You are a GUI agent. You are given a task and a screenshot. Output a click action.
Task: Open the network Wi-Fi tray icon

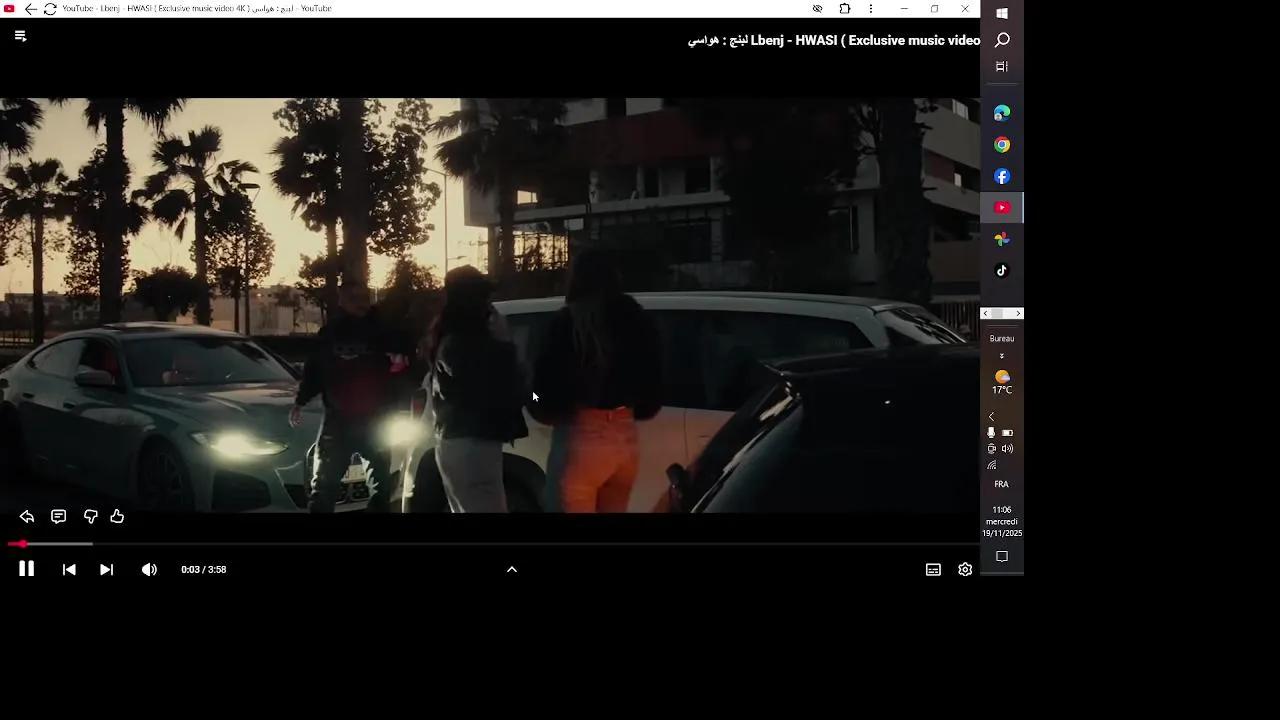(x=992, y=465)
